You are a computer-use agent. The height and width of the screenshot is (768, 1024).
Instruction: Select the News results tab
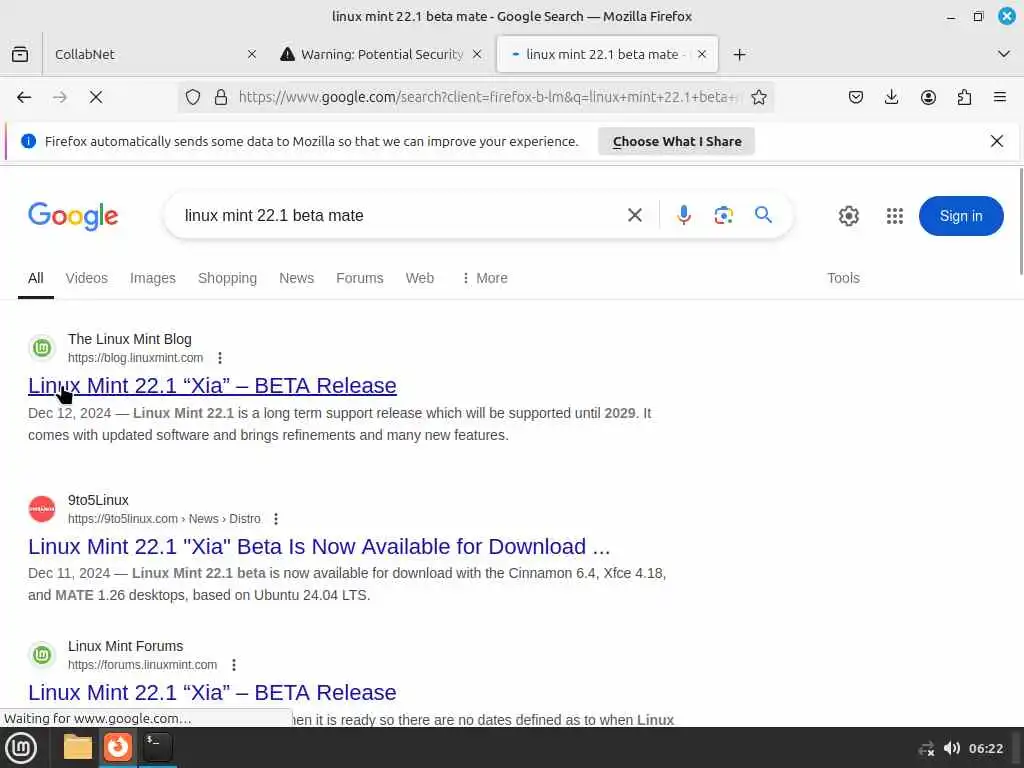296,278
